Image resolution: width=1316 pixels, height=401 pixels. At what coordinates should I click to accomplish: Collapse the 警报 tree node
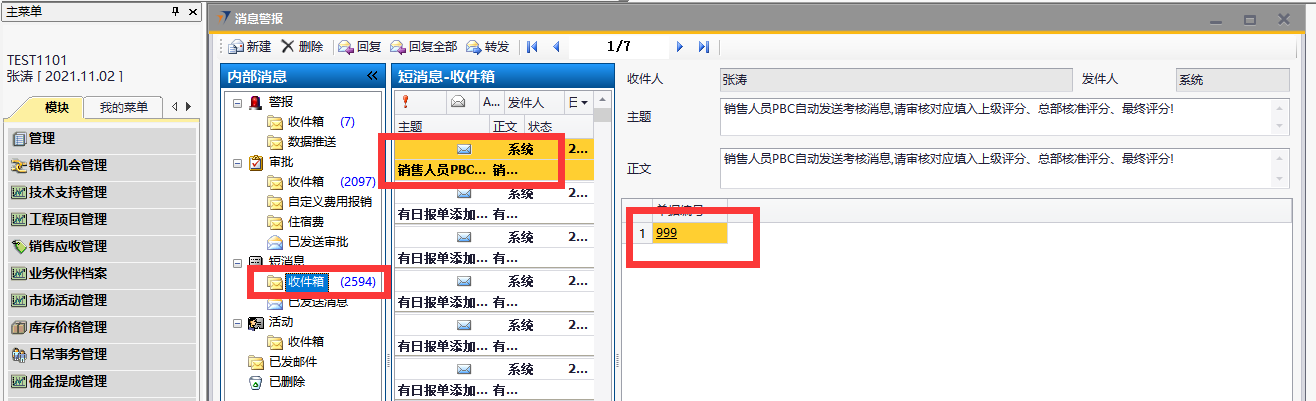[x=237, y=102]
